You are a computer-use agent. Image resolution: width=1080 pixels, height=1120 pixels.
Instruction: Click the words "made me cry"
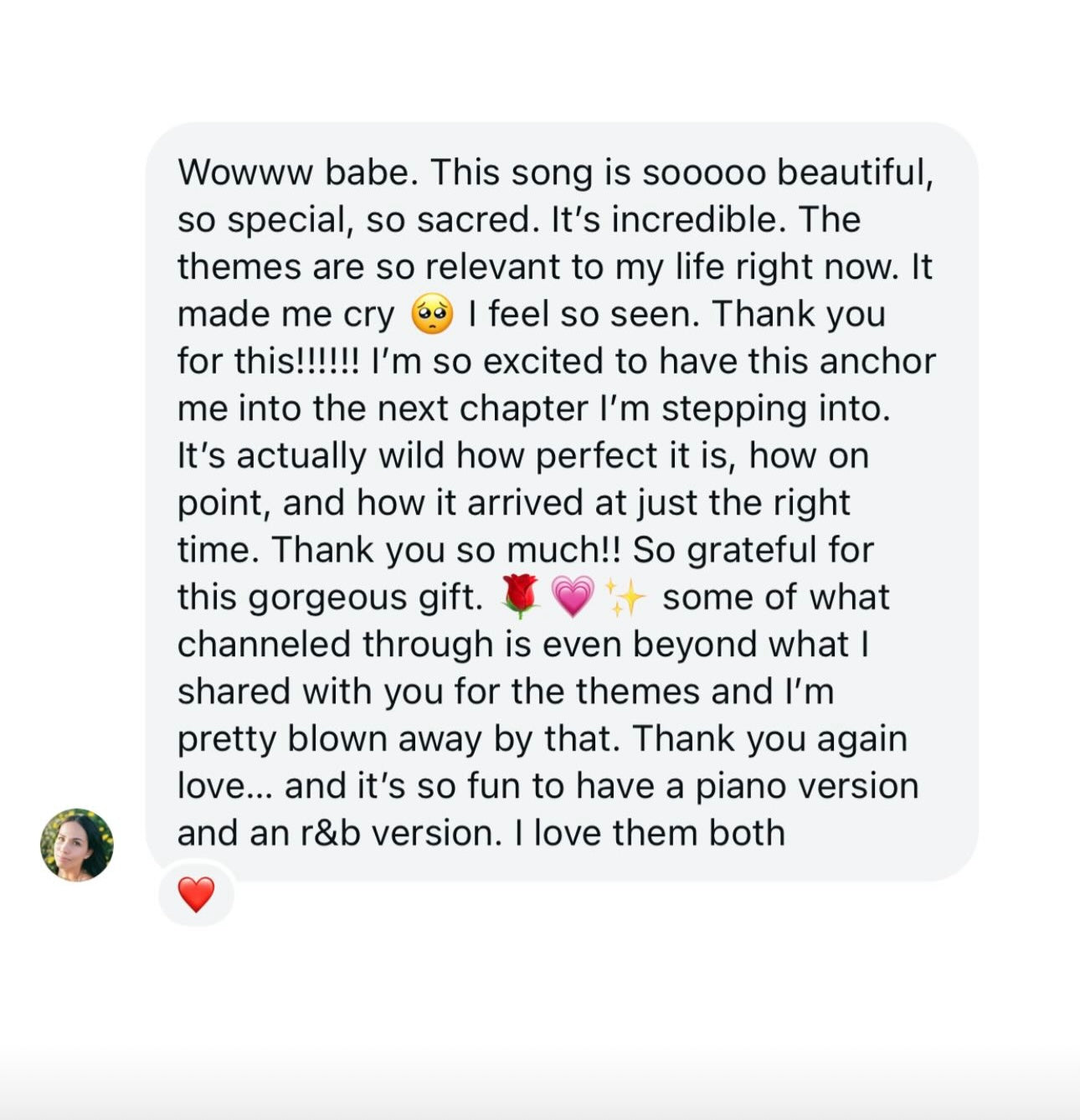[x=285, y=315]
